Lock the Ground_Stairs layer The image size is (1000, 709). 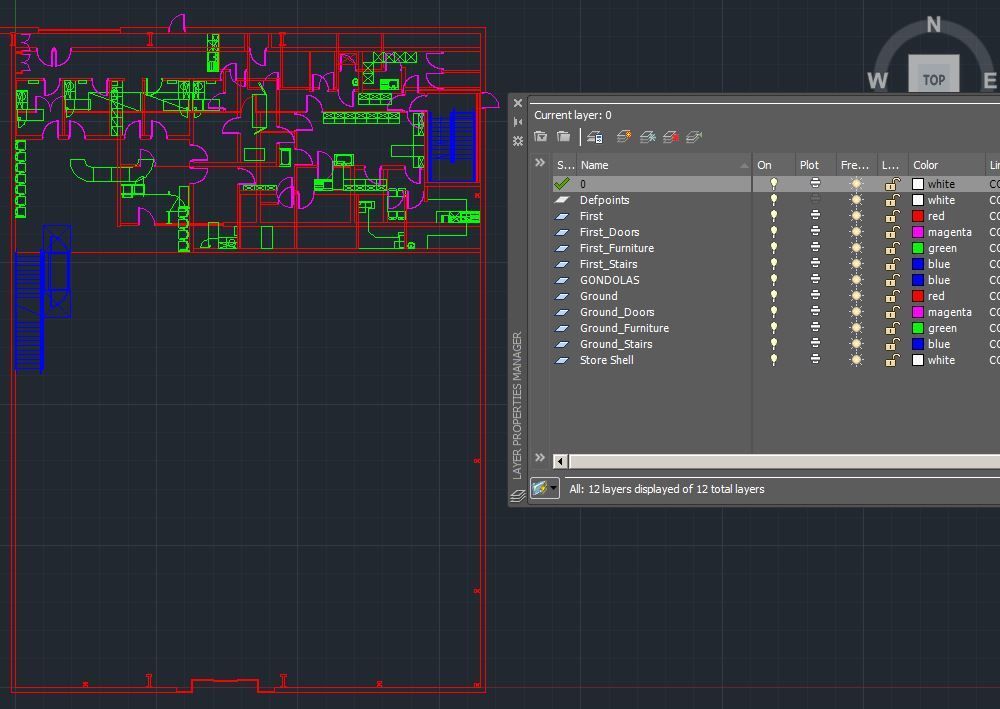point(892,344)
